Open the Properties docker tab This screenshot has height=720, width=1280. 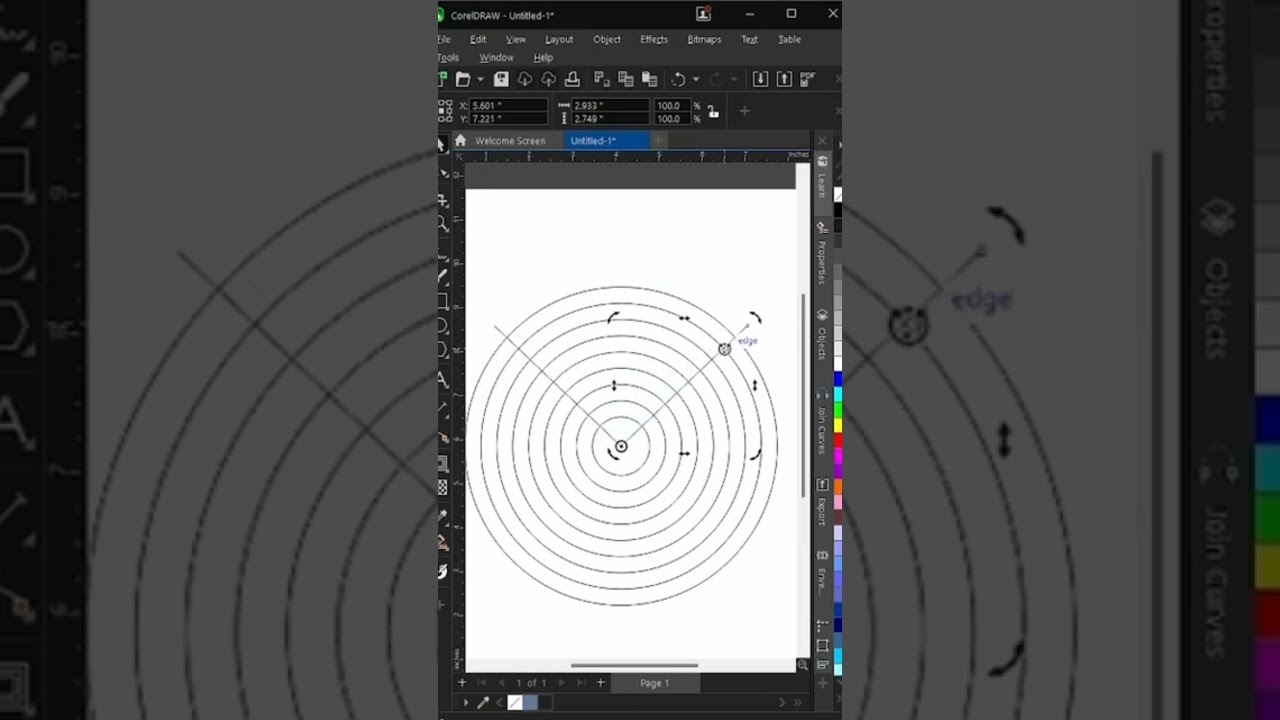click(x=822, y=252)
